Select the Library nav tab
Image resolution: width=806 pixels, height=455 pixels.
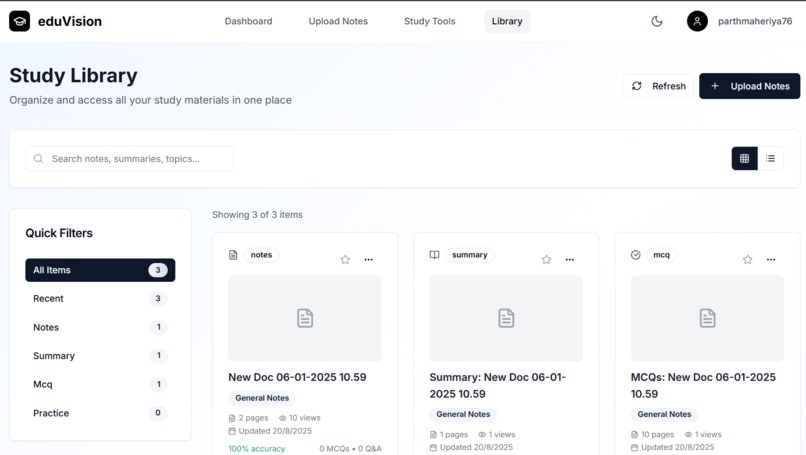[507, 21]
